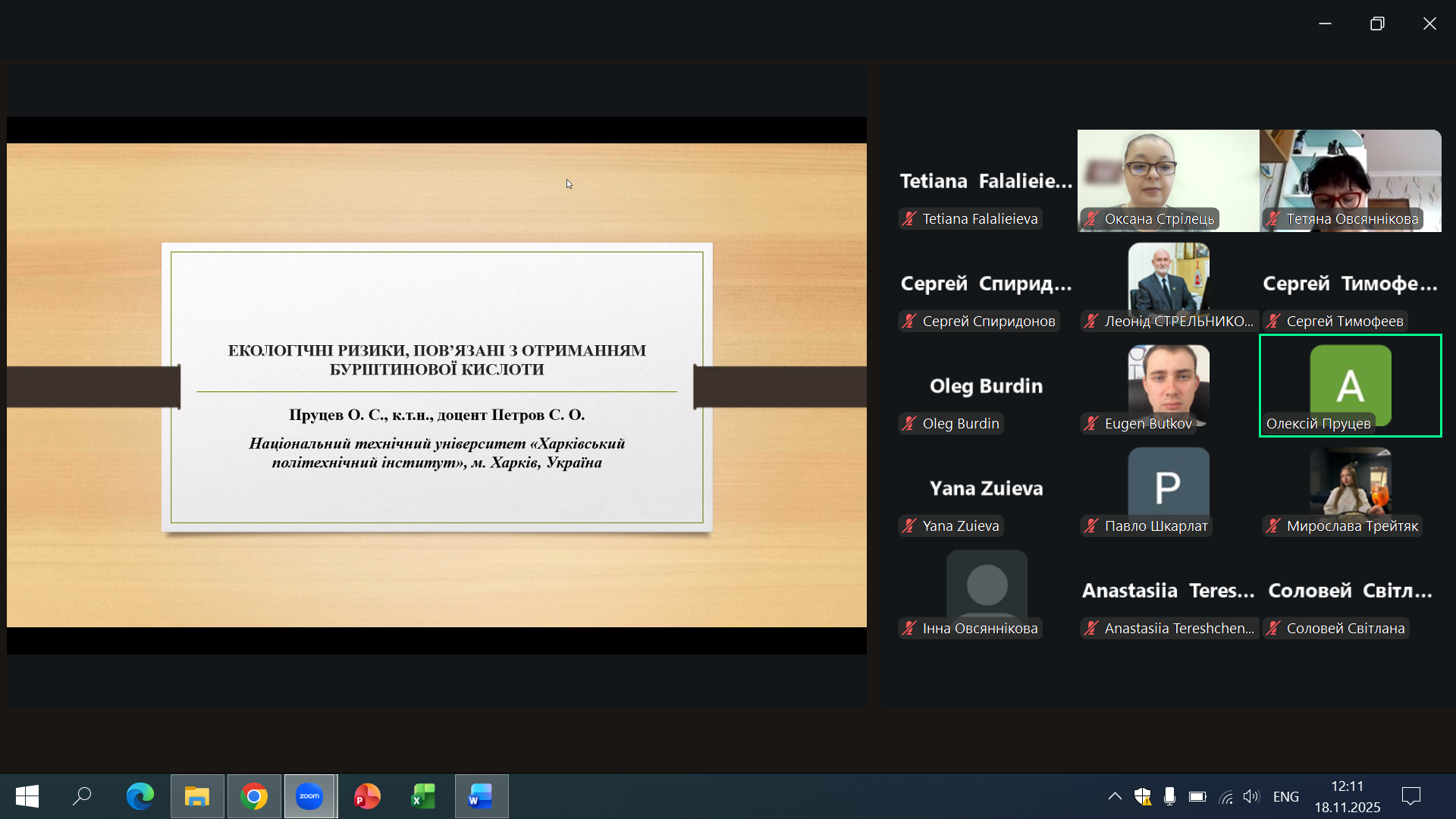Open clock and date flyout
The height and width of the screenshot is (819, 1456).
coord(1347,796)
